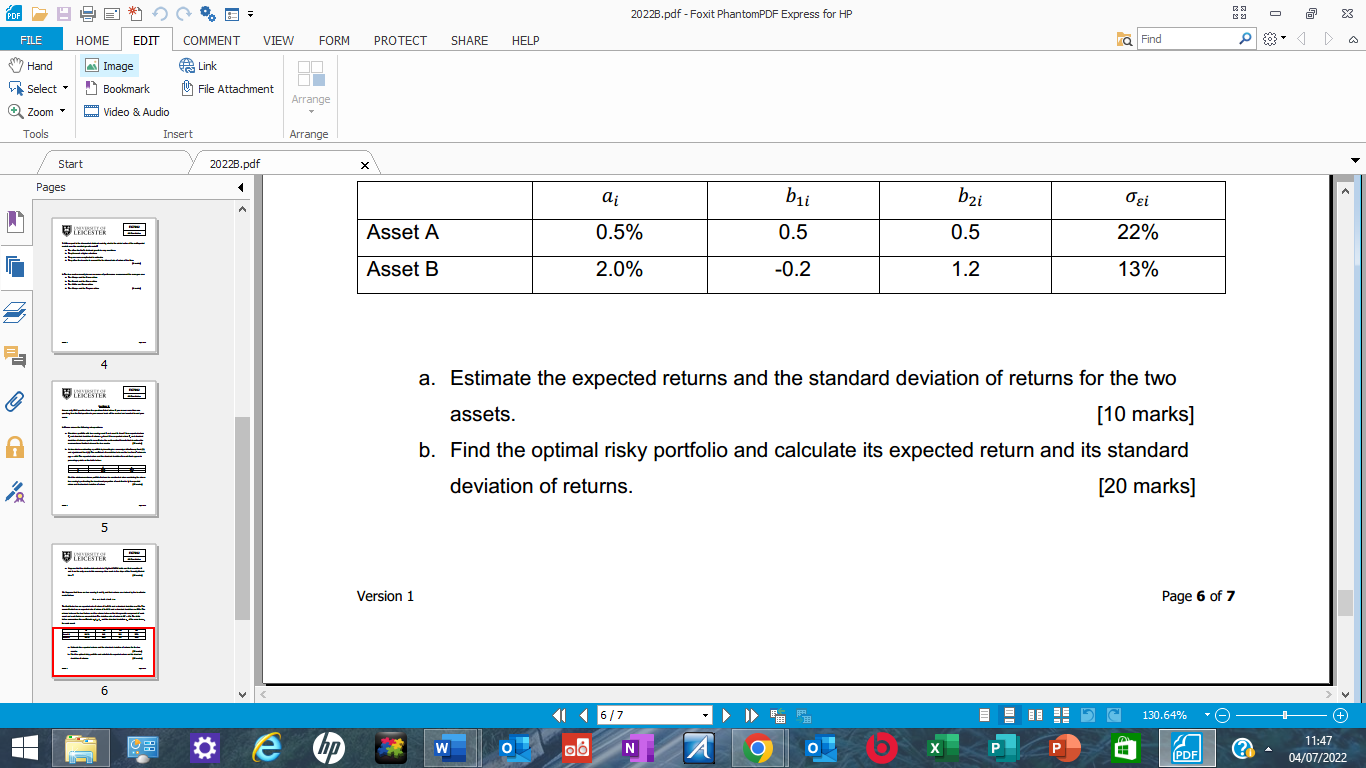Screen dimensions: 1366x768
Task: Switch to the VIEW ribbon tab
Action: (278, 40)
